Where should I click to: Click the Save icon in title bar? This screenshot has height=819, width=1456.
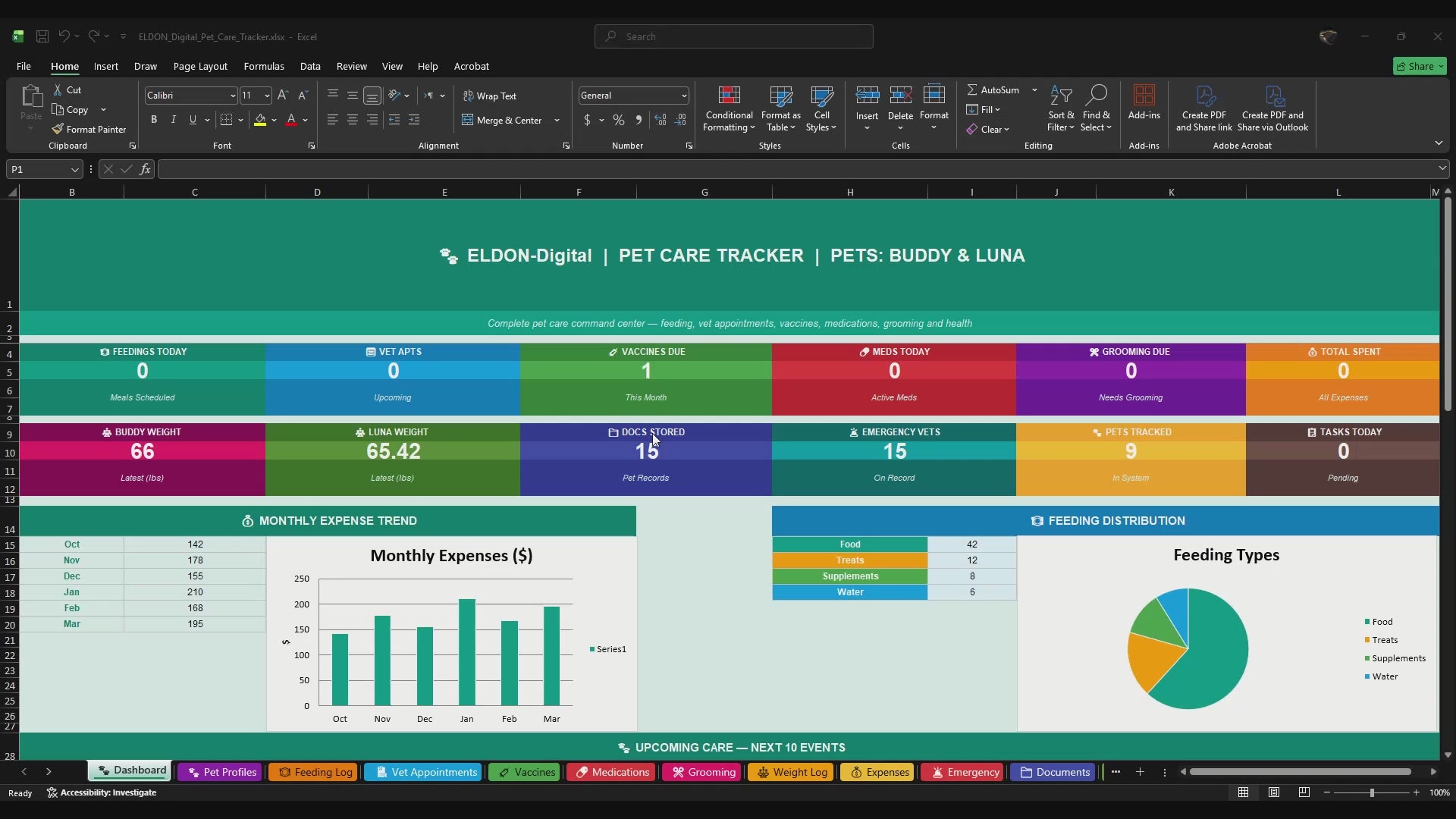click(42, 36)
